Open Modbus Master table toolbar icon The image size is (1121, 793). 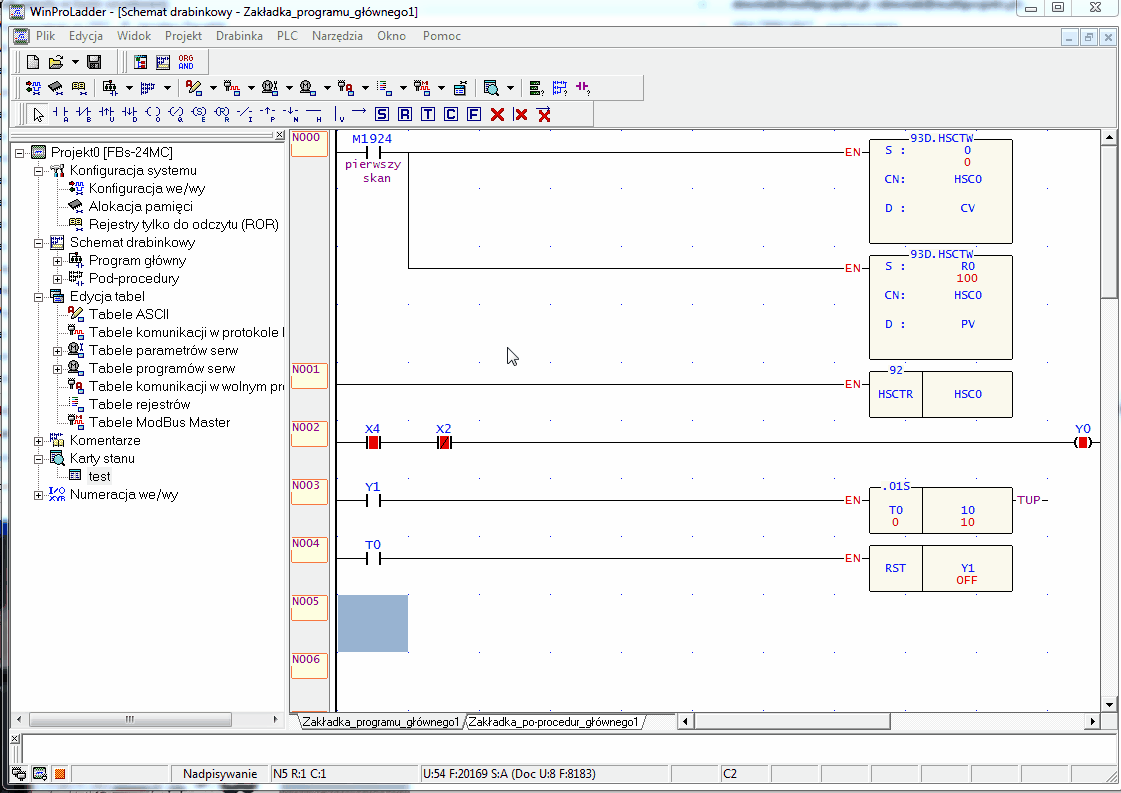click(x=422, y=88)
